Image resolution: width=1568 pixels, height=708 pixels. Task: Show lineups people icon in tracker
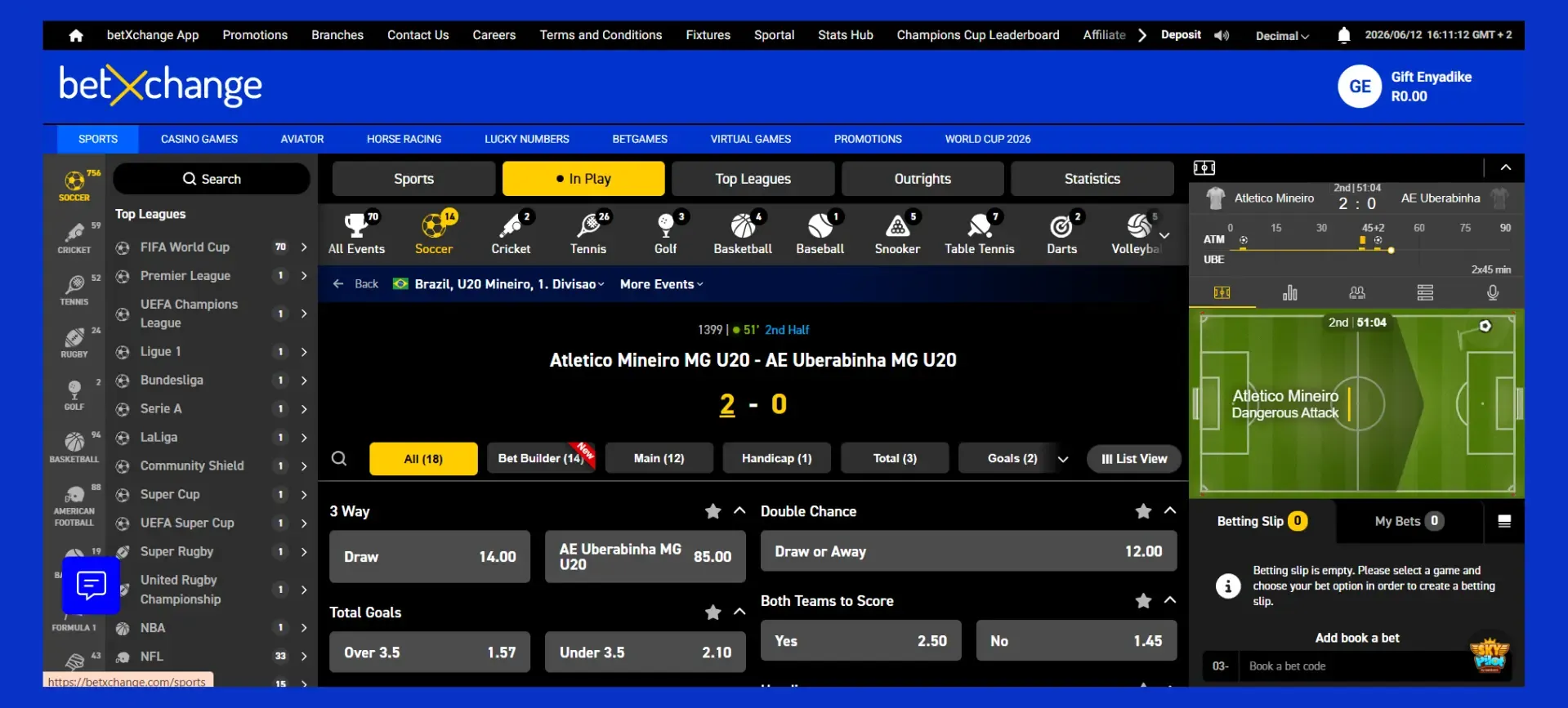1357,292
